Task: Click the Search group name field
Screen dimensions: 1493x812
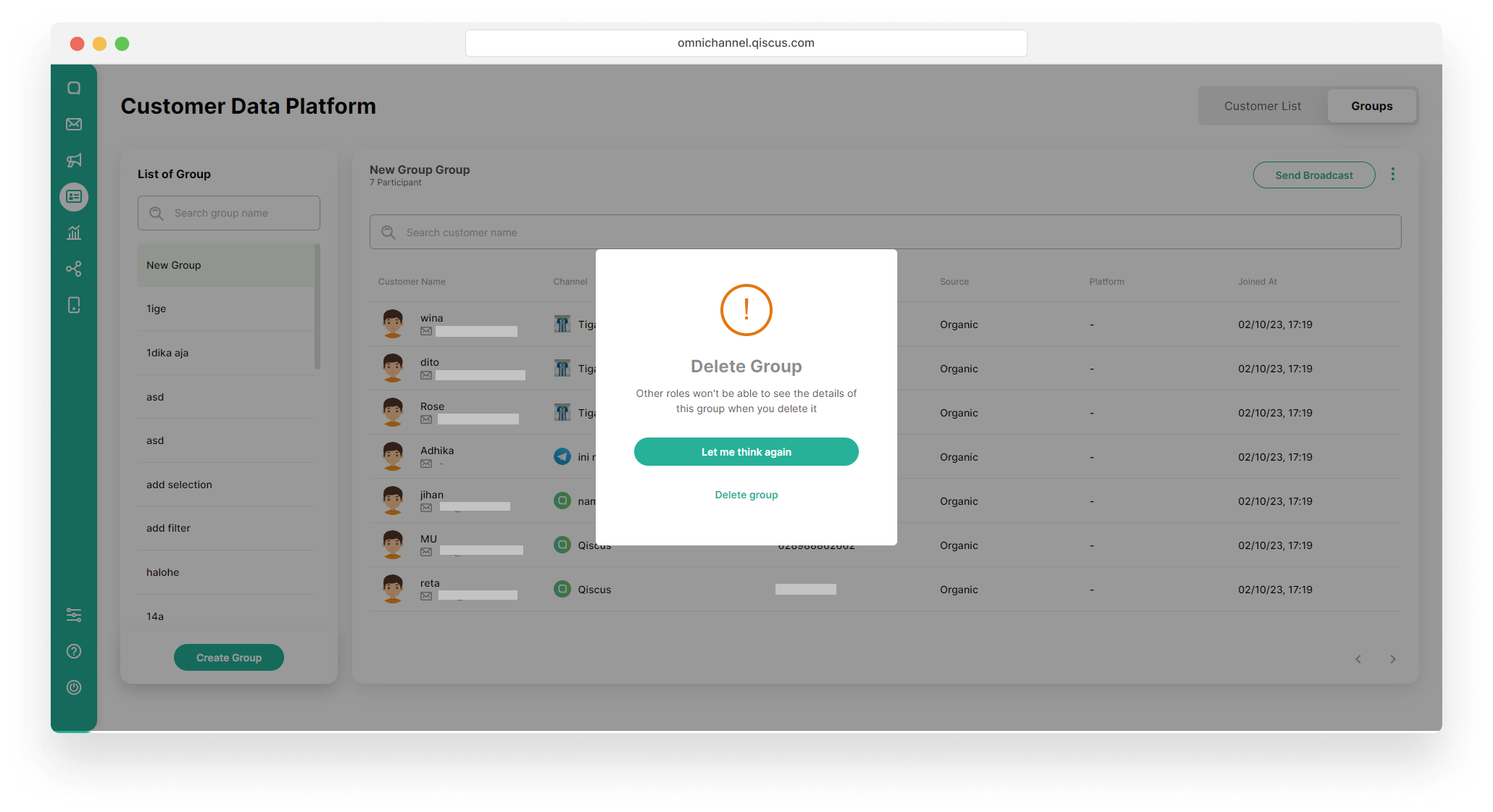Action: (229, 213)
